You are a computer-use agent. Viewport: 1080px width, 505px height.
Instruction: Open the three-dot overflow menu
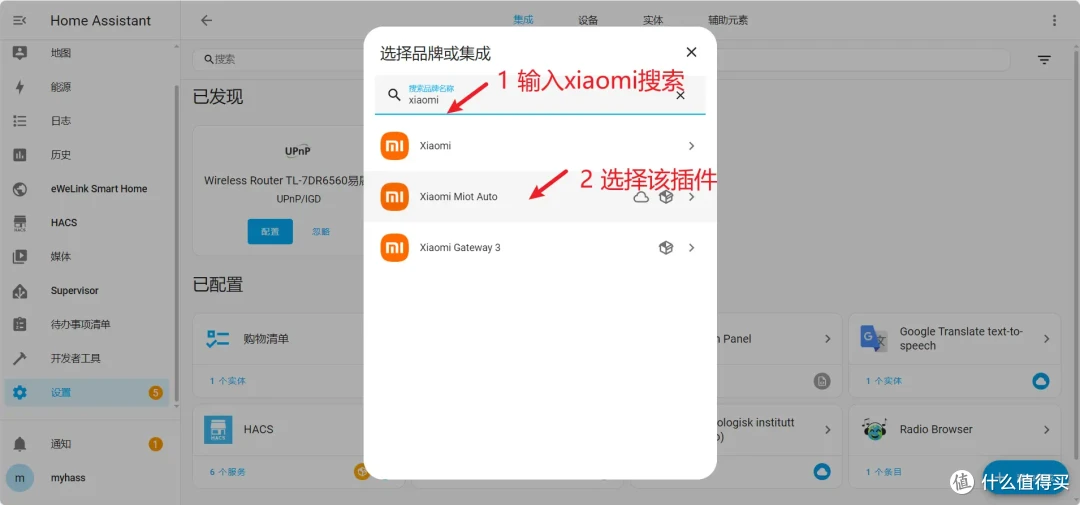click(x=1055, y=21)
